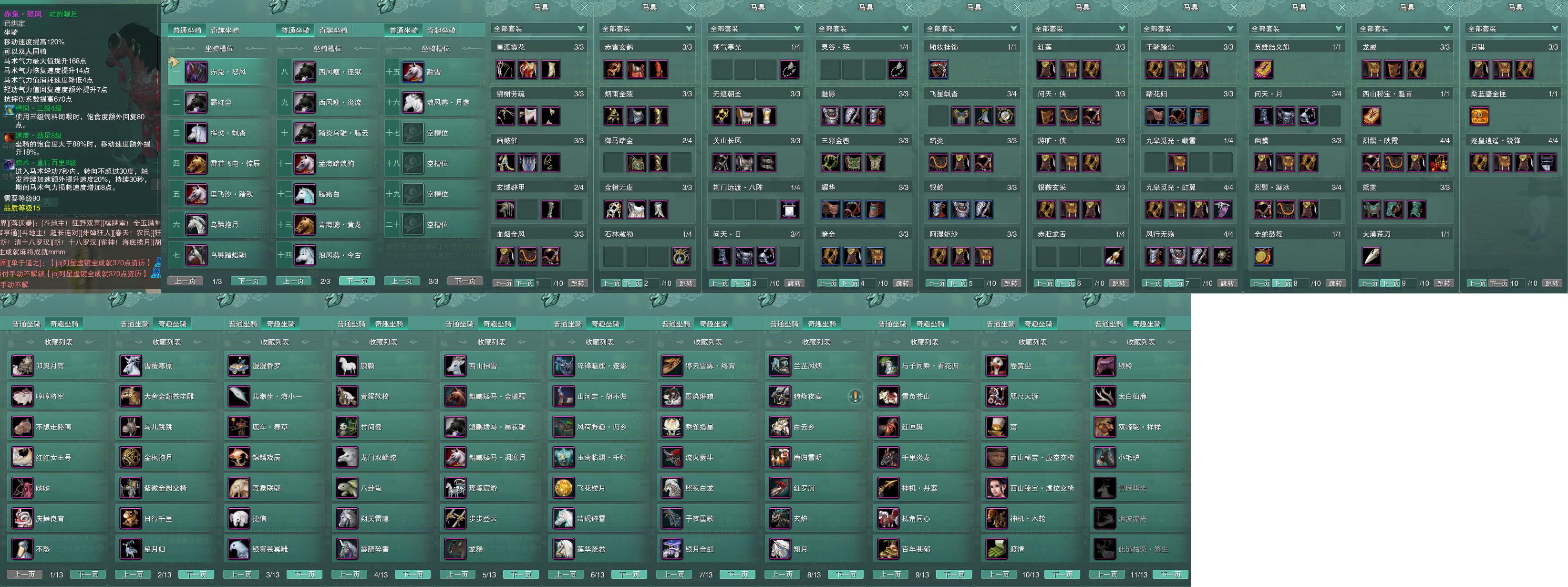This screenshot has width=1568, height=587.
Task: Switch to 普通坐骑 tab above 卯舆月驾 list
Action: [x=27, y=324]
